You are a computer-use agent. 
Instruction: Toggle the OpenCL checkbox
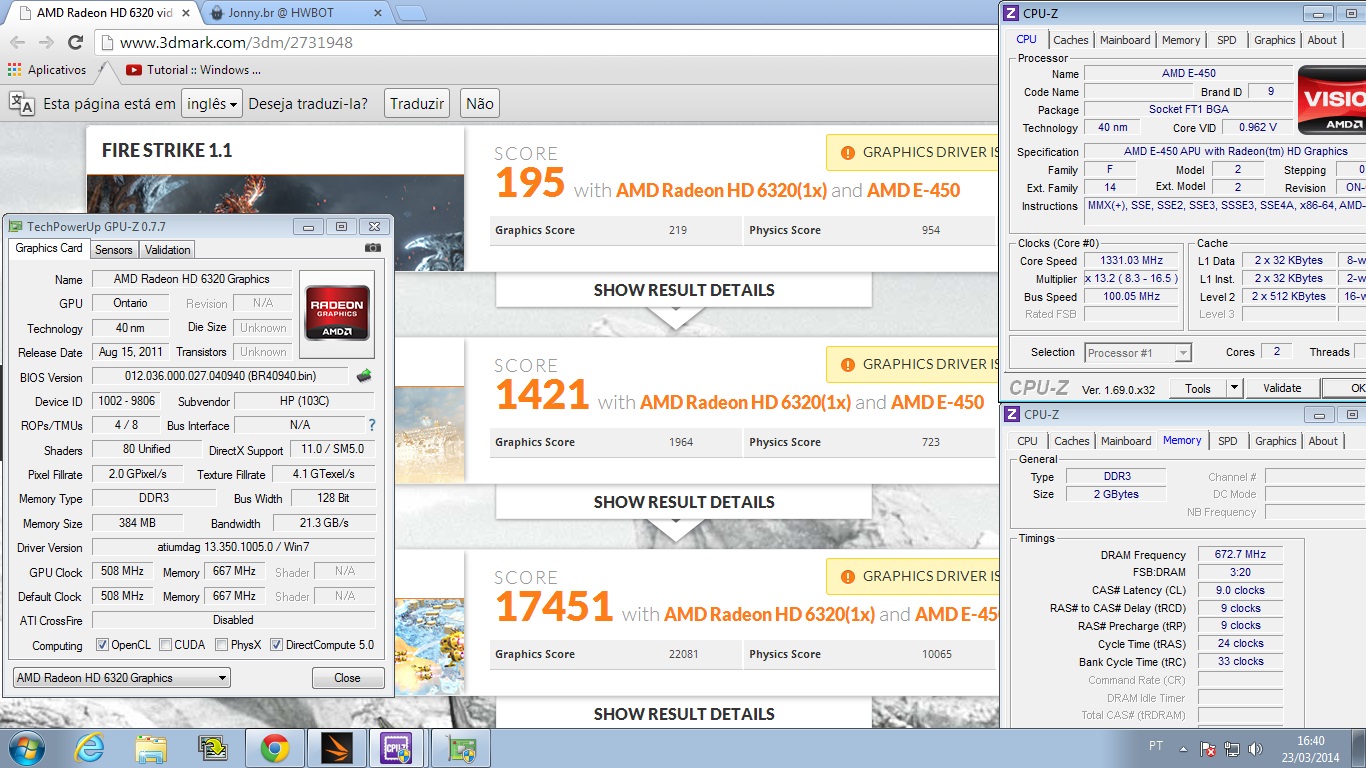coord(102,645)
